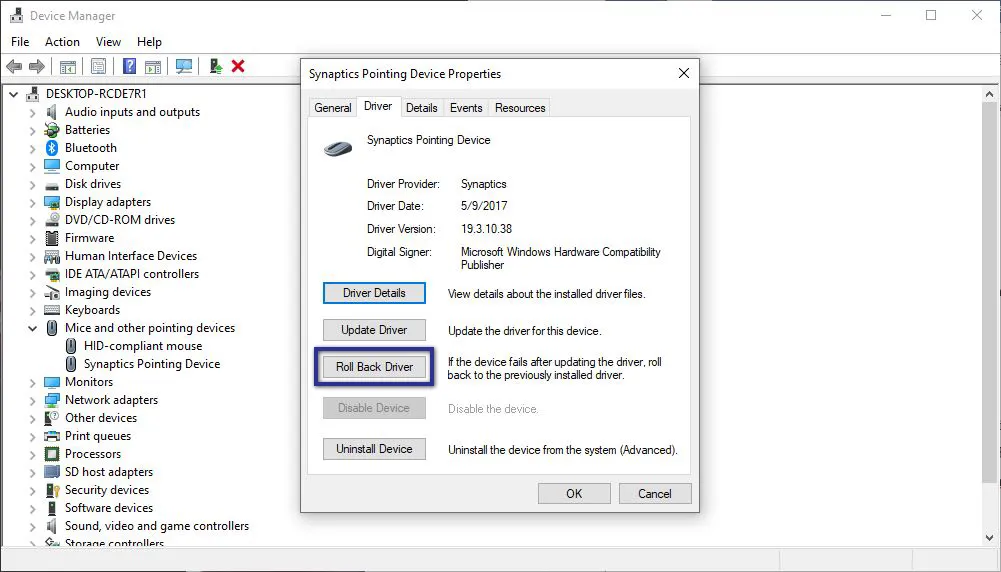1001x572 pixels.
Task: Click the driver date value 5/9/2017
Action: (484, 206)
